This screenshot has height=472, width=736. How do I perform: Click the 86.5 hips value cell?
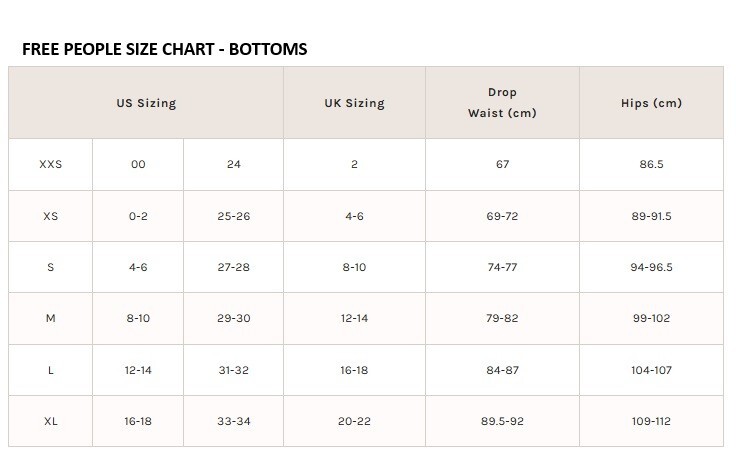tap(652, 165)
